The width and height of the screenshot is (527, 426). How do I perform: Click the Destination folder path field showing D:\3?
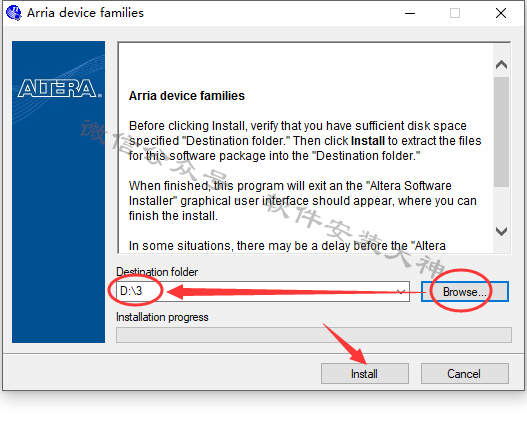(263, 292)
